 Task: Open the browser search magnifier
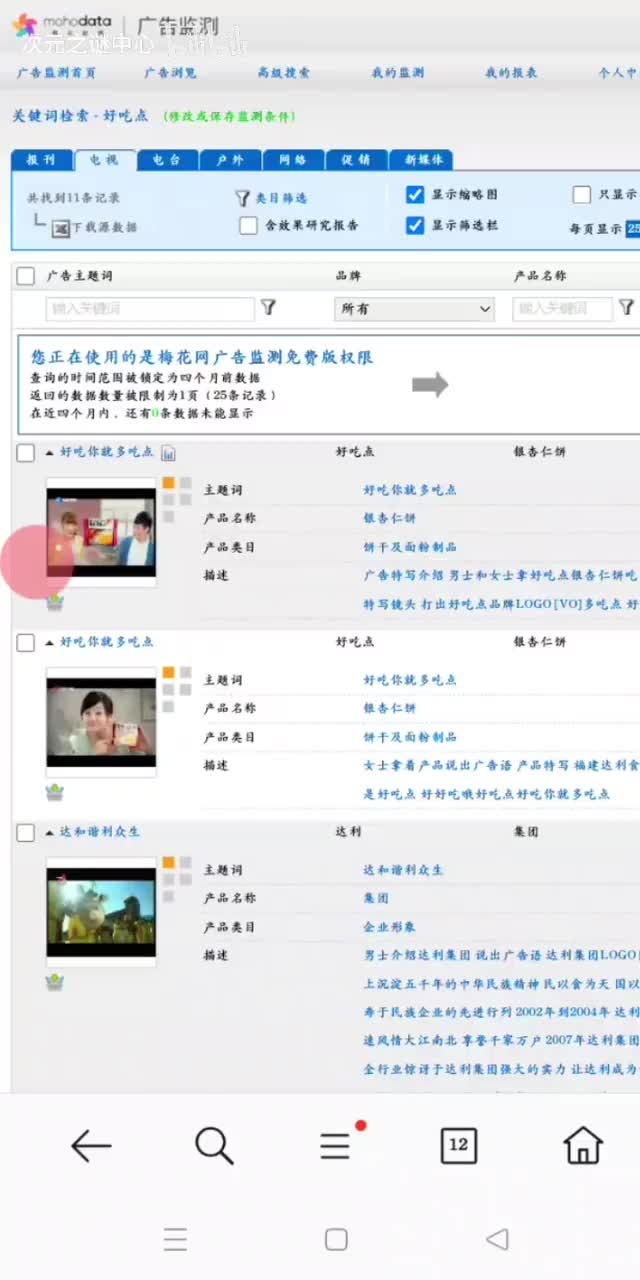[x=214, y=1146]
